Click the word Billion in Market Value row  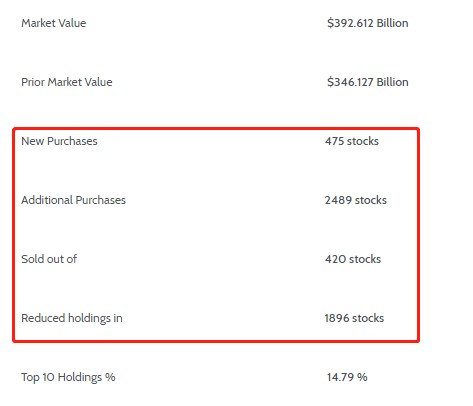tap(392, 23)
